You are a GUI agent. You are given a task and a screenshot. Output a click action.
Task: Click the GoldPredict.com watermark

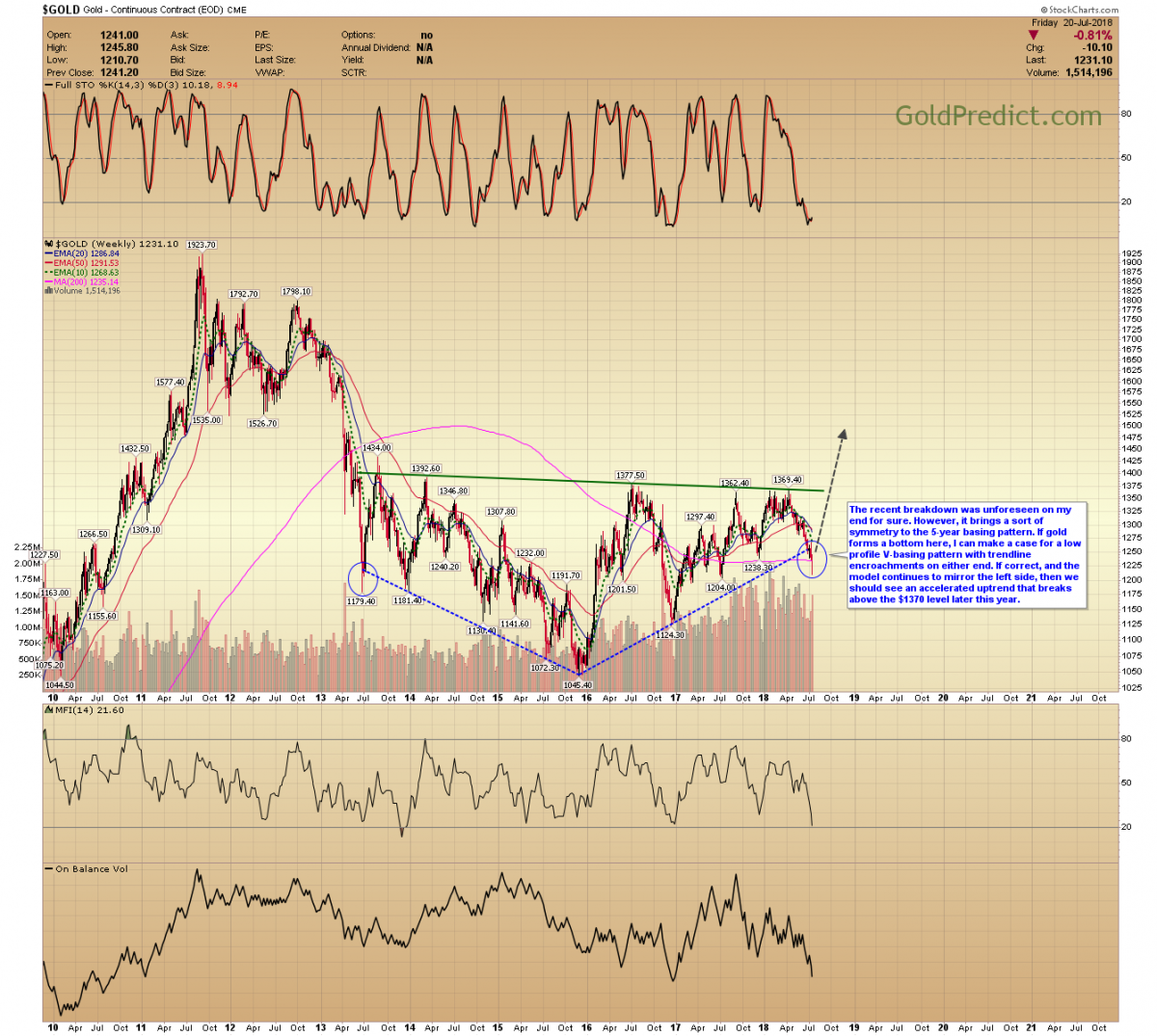click(998, 117)
